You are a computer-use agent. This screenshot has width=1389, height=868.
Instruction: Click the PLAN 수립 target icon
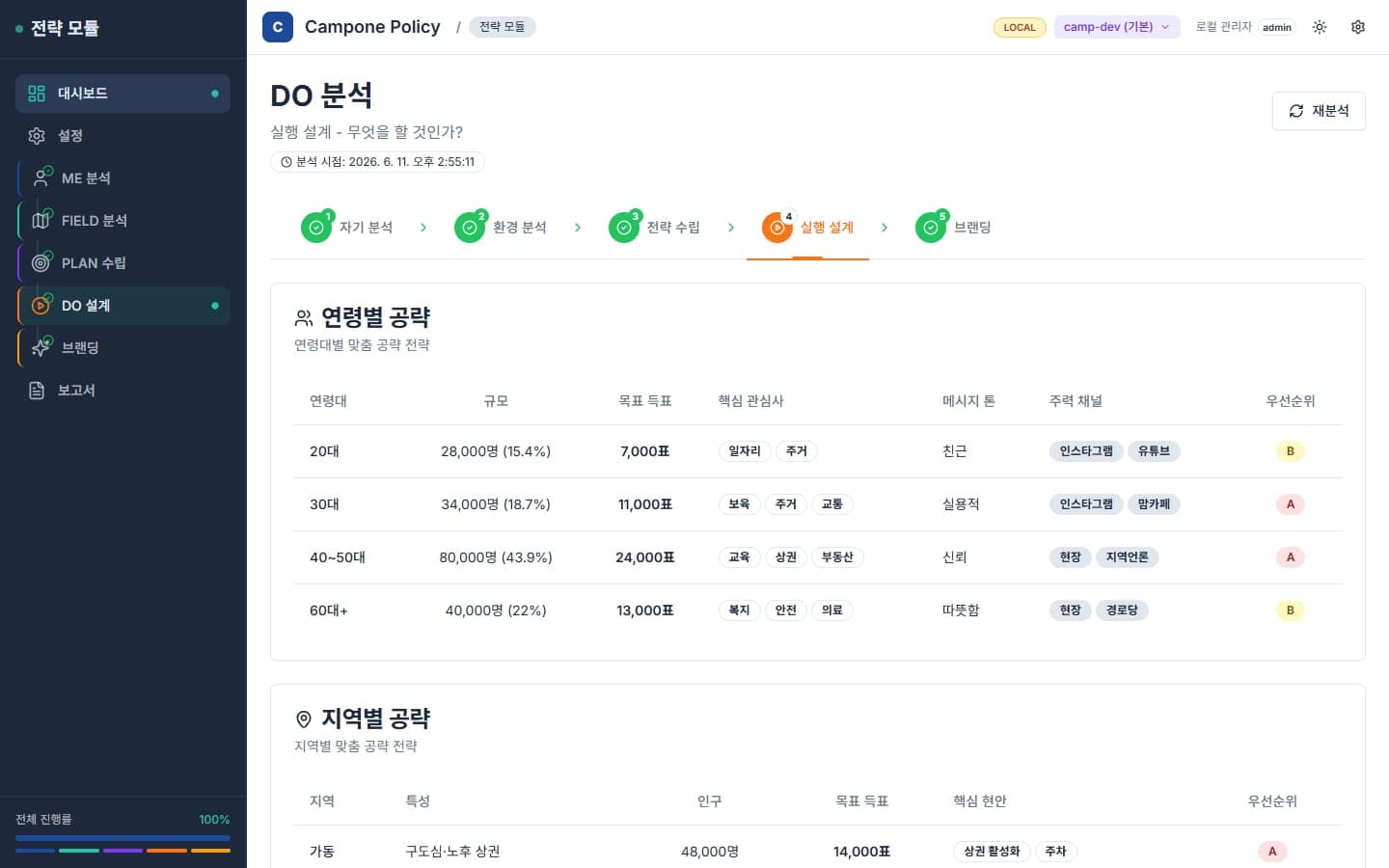(x=41, y=263)
